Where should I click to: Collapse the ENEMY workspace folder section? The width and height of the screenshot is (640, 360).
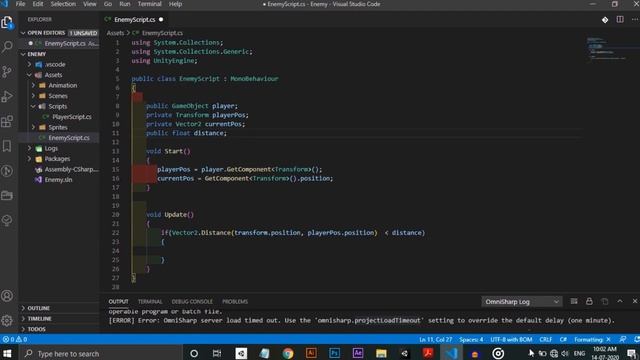[x=23, y=54]
